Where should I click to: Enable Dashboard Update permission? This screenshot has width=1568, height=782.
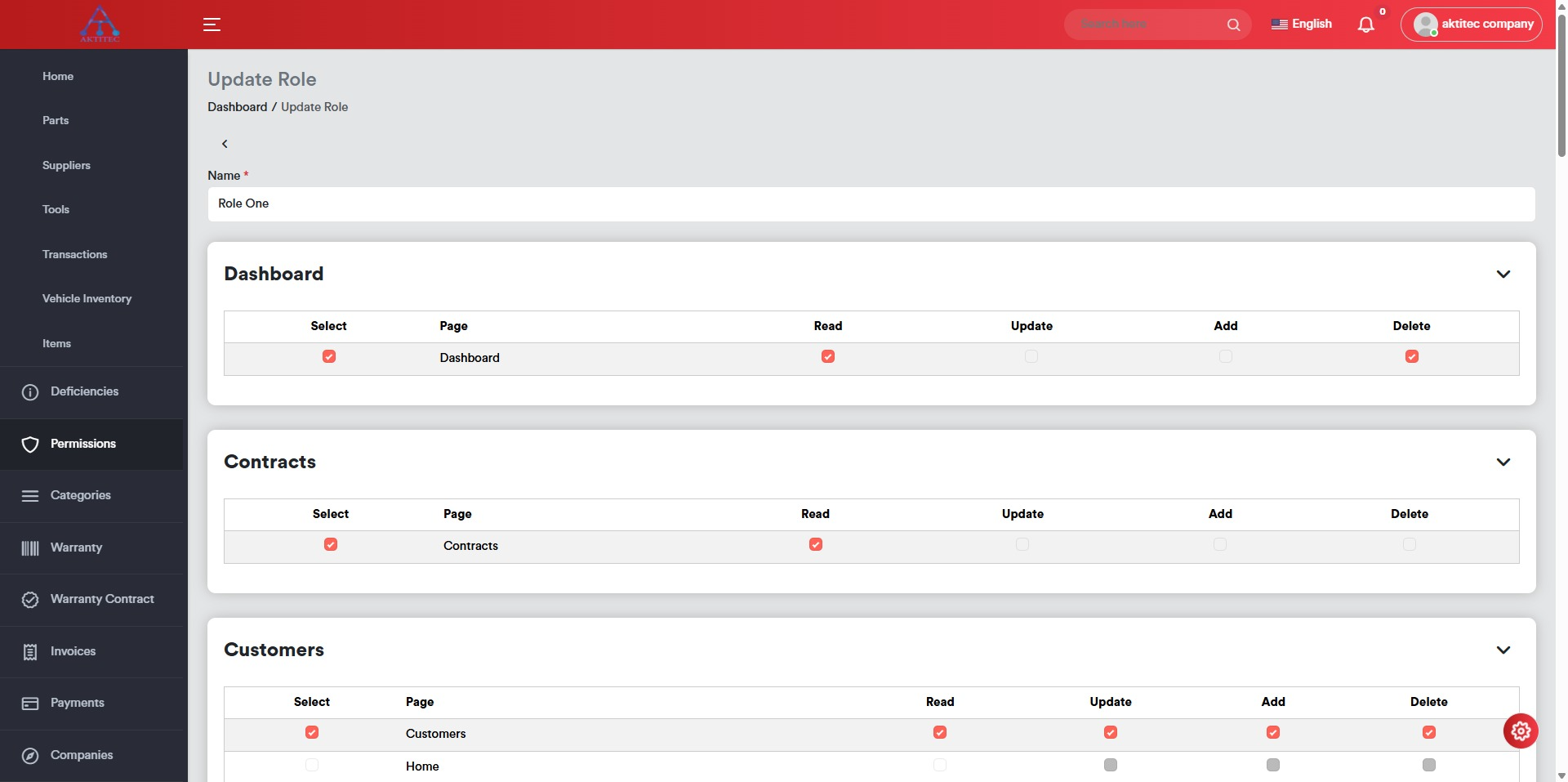(x=1031, y=356)
